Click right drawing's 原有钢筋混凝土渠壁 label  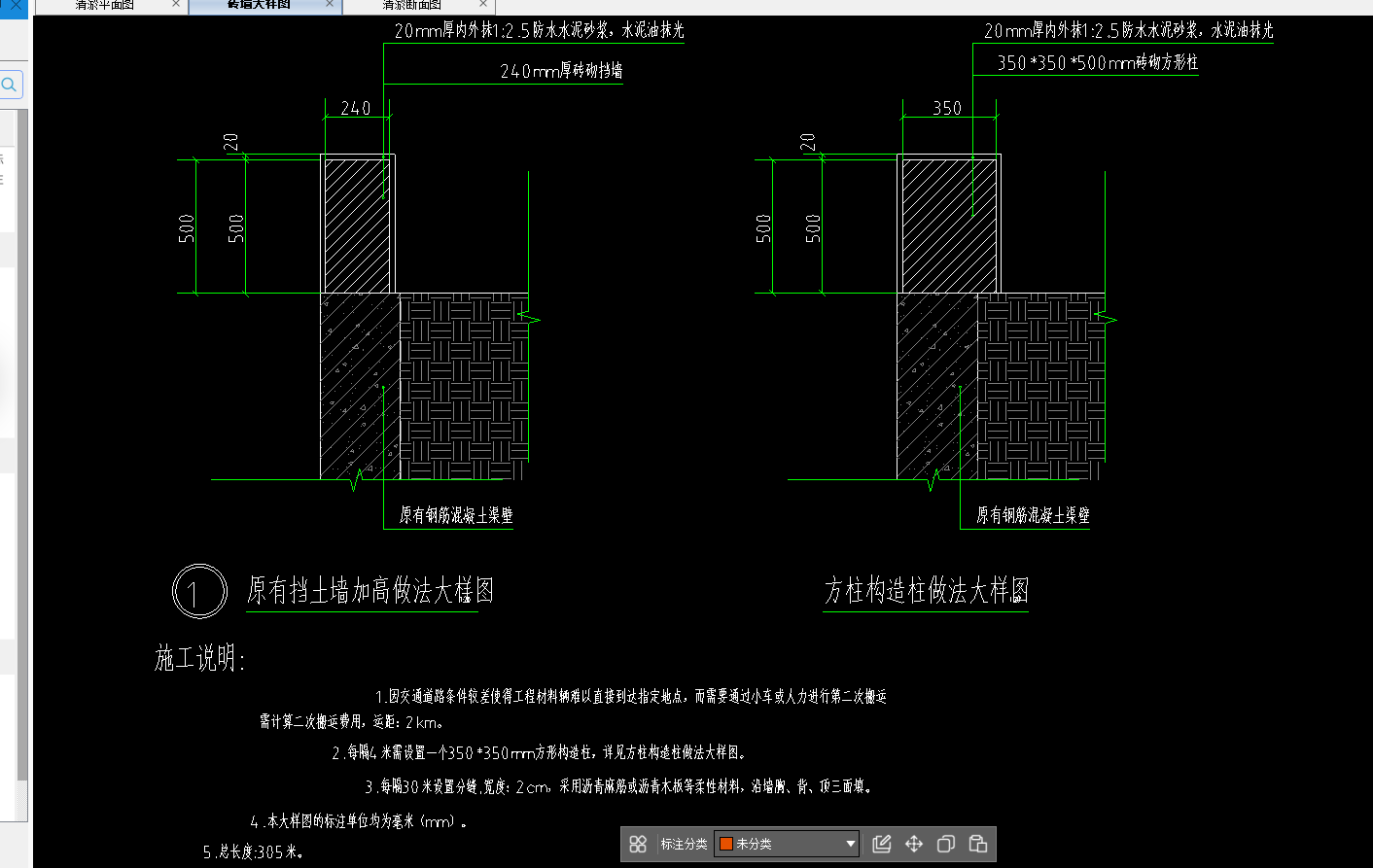[x=1033, y=515]
